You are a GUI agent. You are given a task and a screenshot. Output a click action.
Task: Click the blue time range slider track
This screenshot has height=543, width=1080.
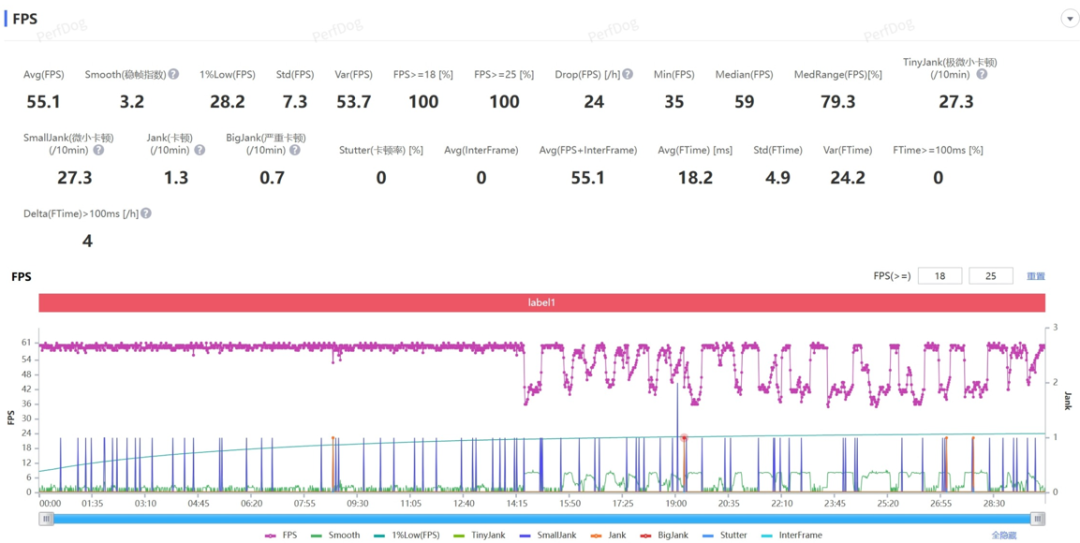click(542, 519)
